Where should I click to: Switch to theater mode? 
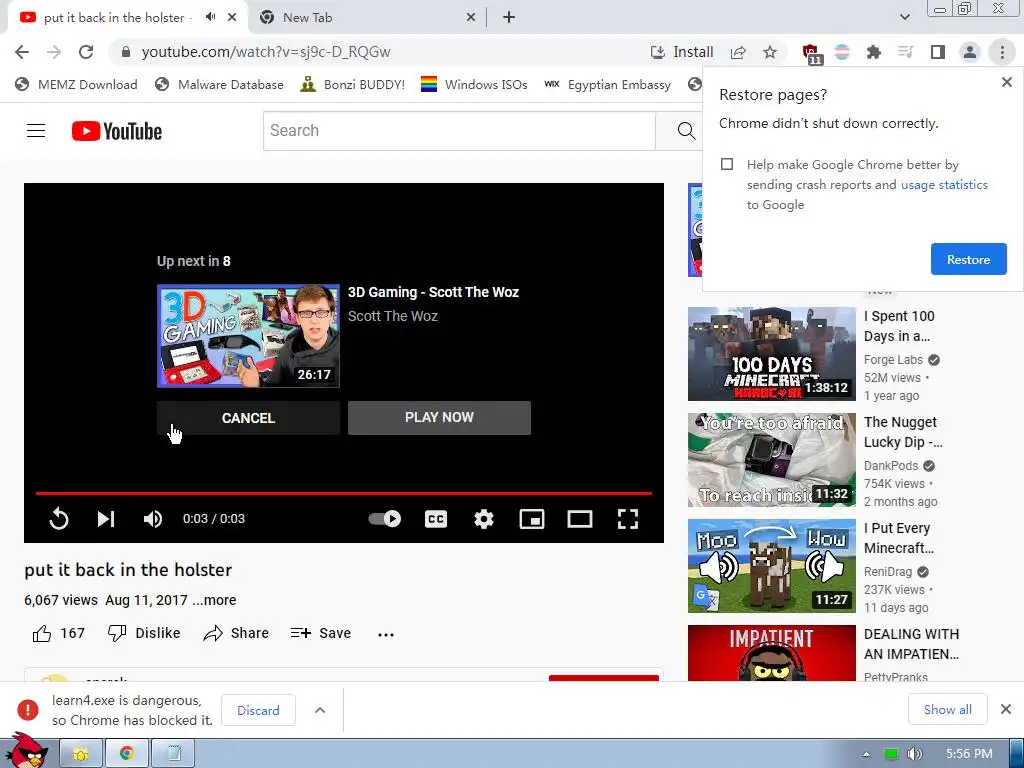[580, 519]
